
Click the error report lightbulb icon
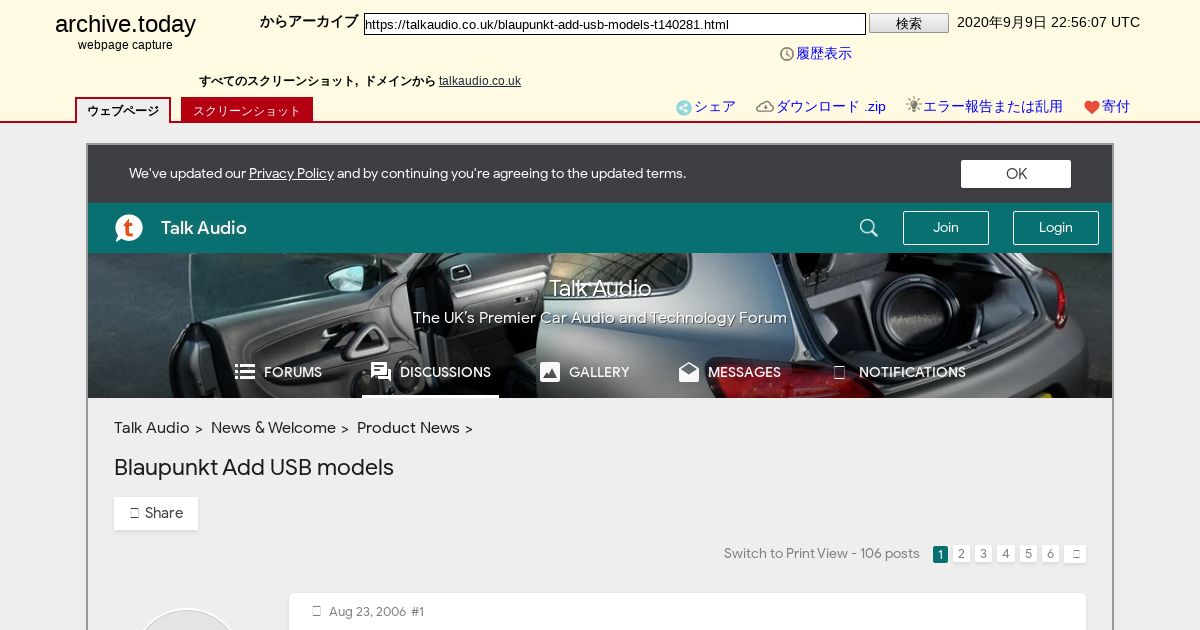pyautogui.click(x=914, y=105)
